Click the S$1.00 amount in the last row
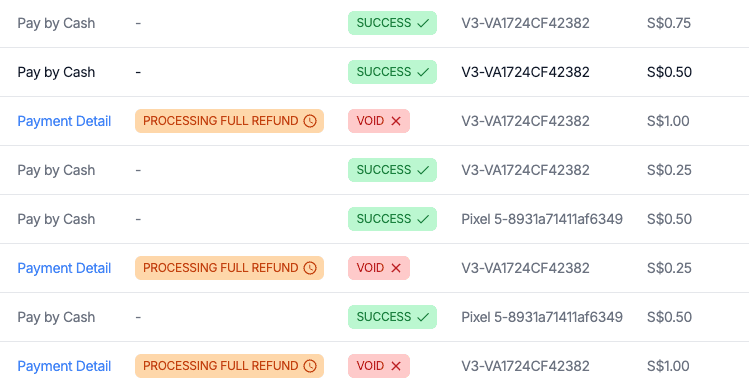This screenshot has height=390, width=749. pyautogui.click(x=668, y=366)
